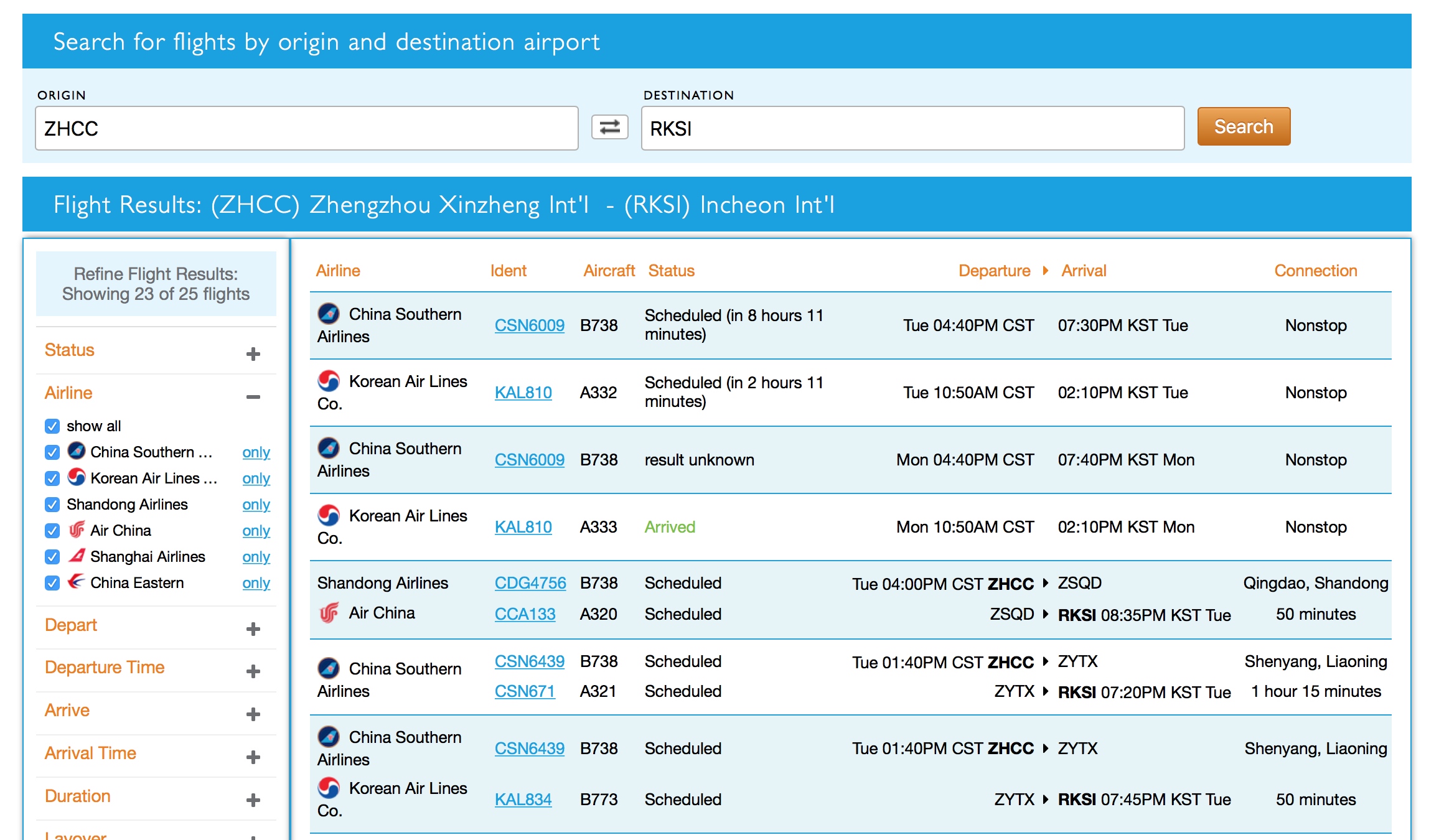Screen dimensions: 1444x840
Task: Show only Air China flights
Action: coord(256,531)
